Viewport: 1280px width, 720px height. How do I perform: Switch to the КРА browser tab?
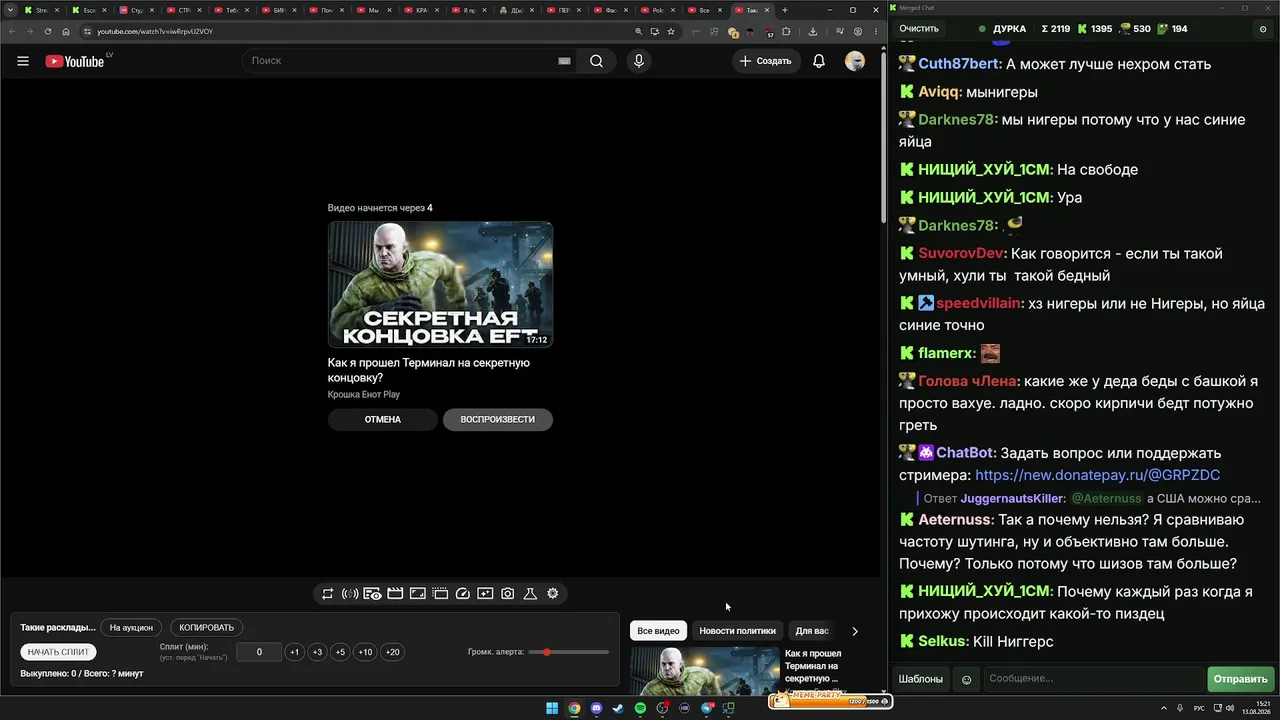click(x=420, y=10)
